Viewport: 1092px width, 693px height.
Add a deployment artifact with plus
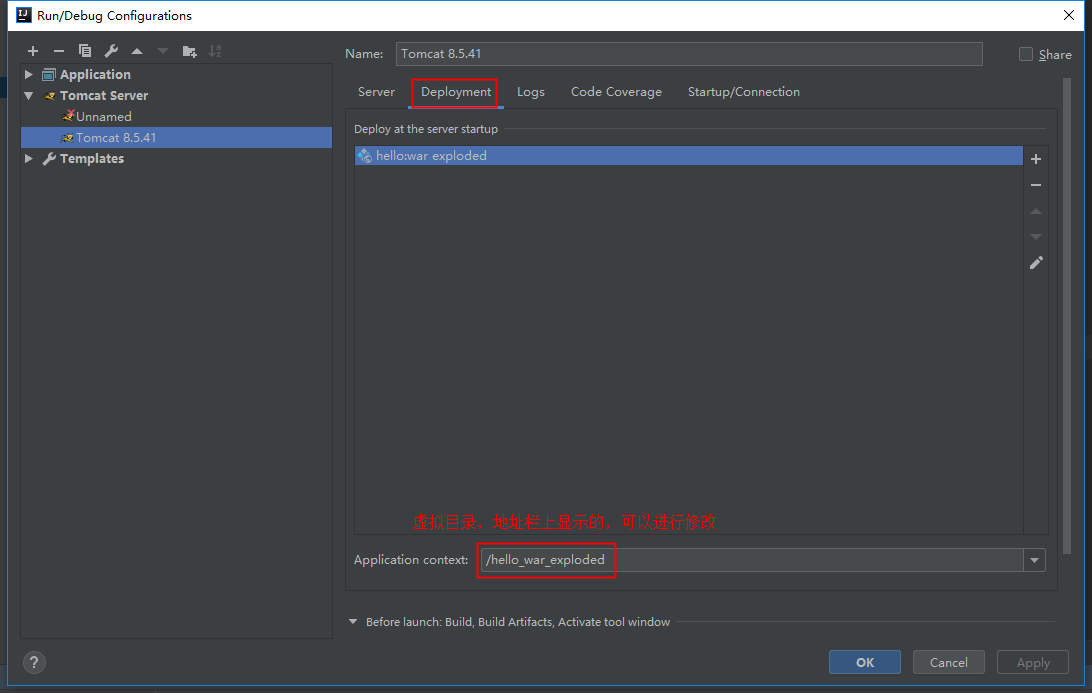coord(1036,159)
